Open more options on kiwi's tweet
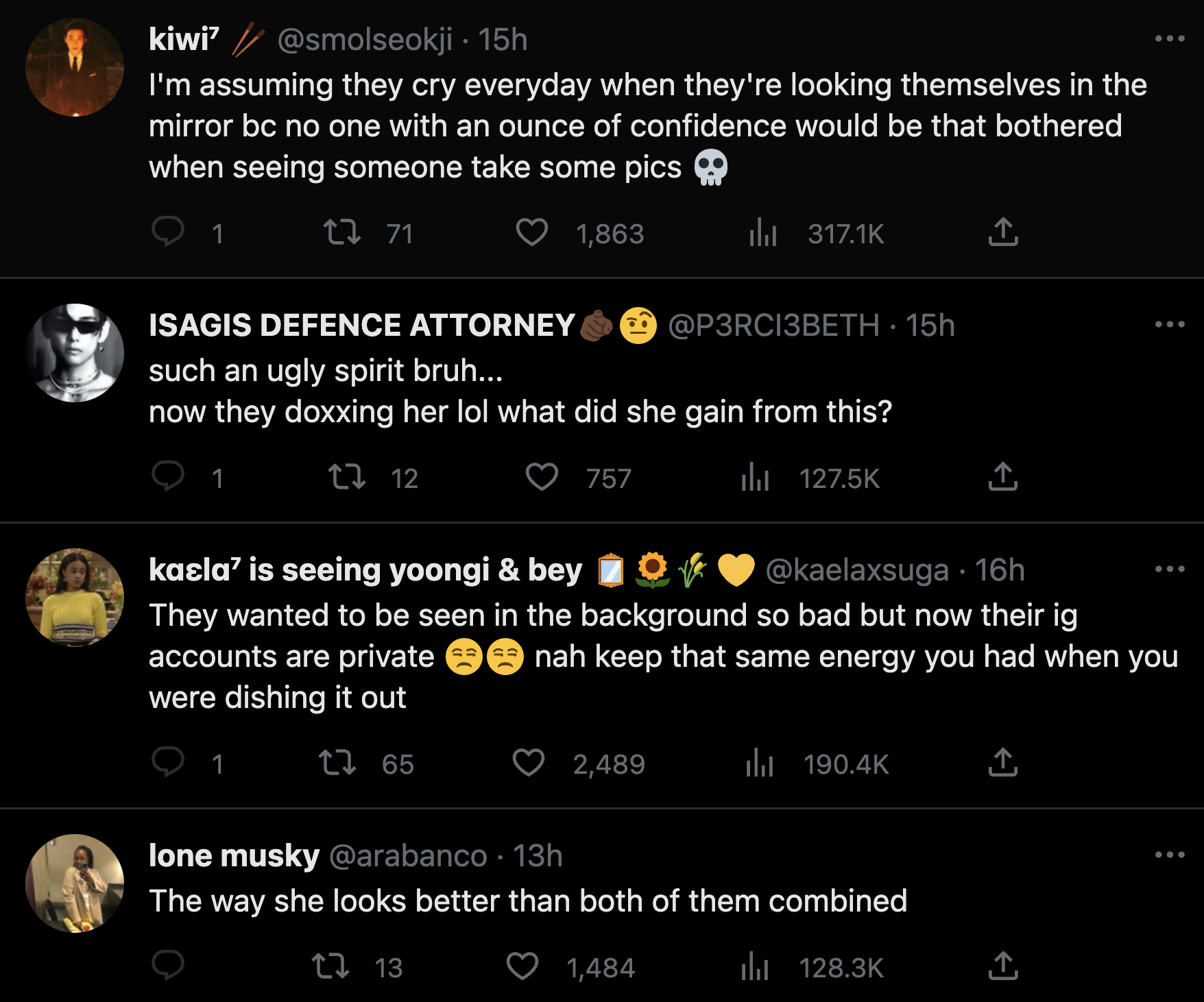Image resolution: width=1204 pixels, height=1002 pixels. click(1169, 39)
